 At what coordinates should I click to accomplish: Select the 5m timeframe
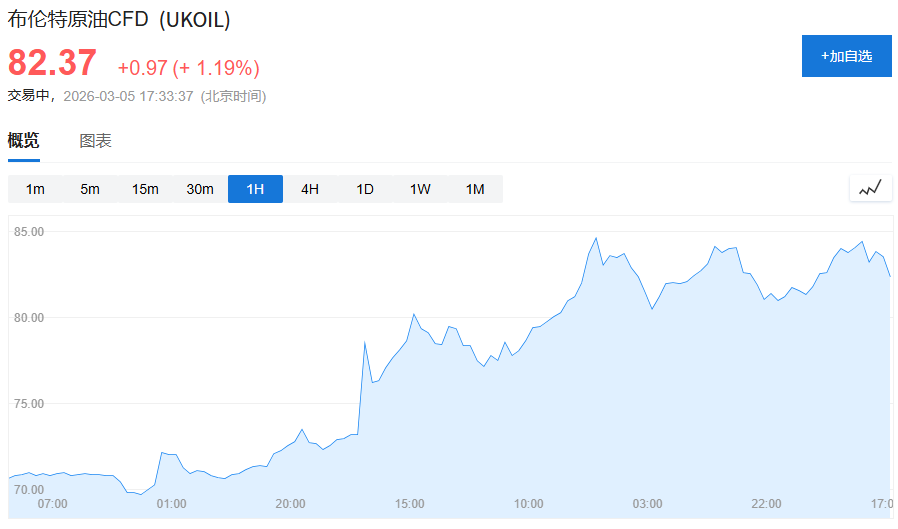click(90, 189)
